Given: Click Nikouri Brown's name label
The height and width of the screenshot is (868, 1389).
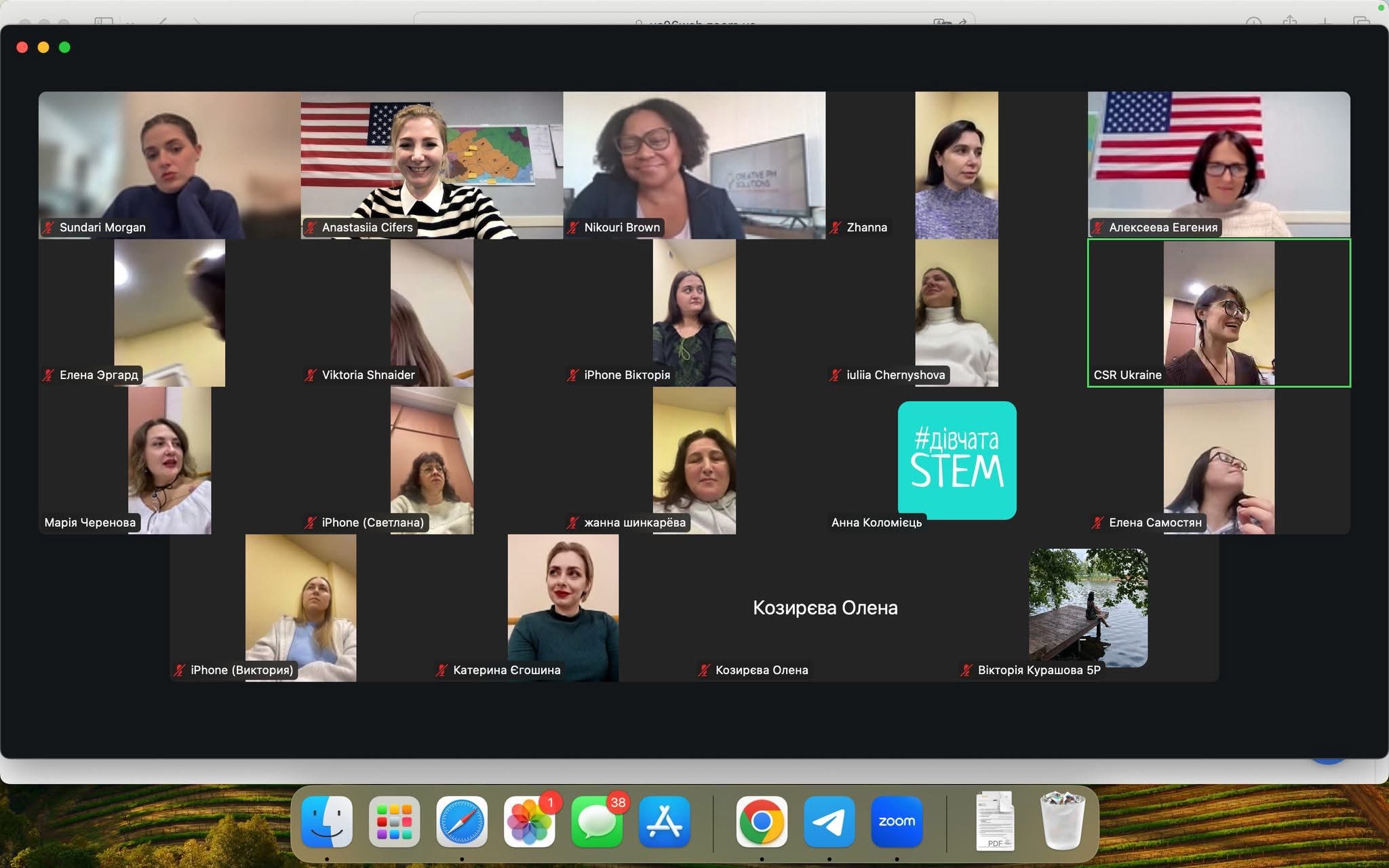Looking at the screenshot, I should (x=622, y=228).
